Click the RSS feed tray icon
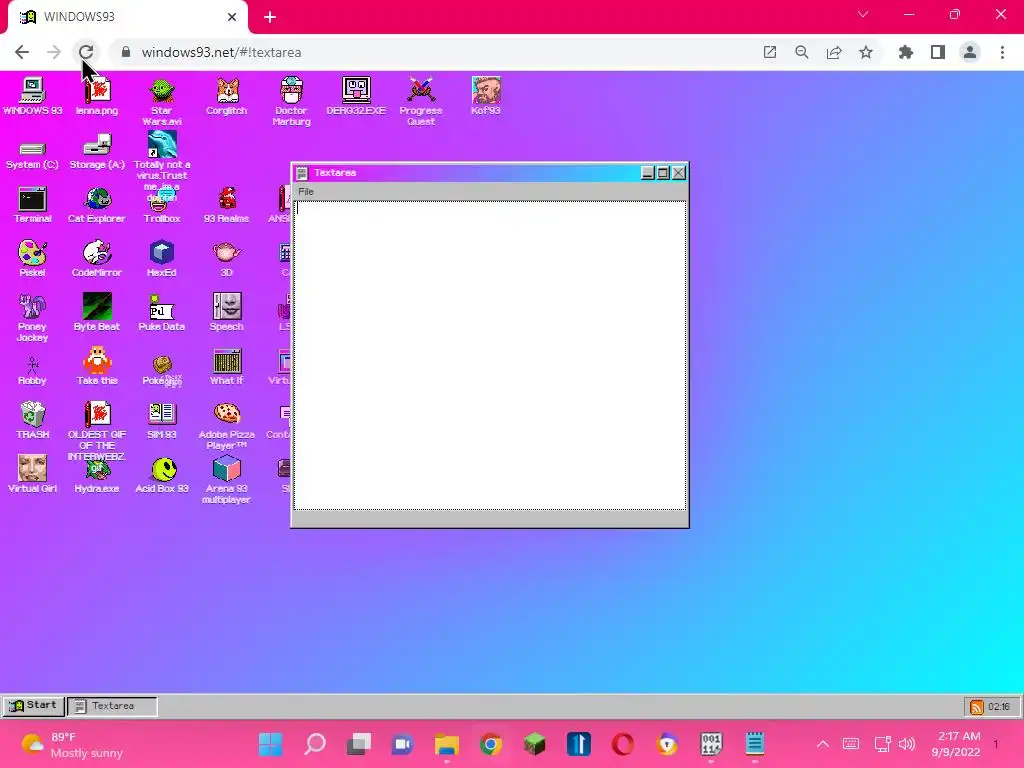The image size is (1024, 768). (976, 707)
